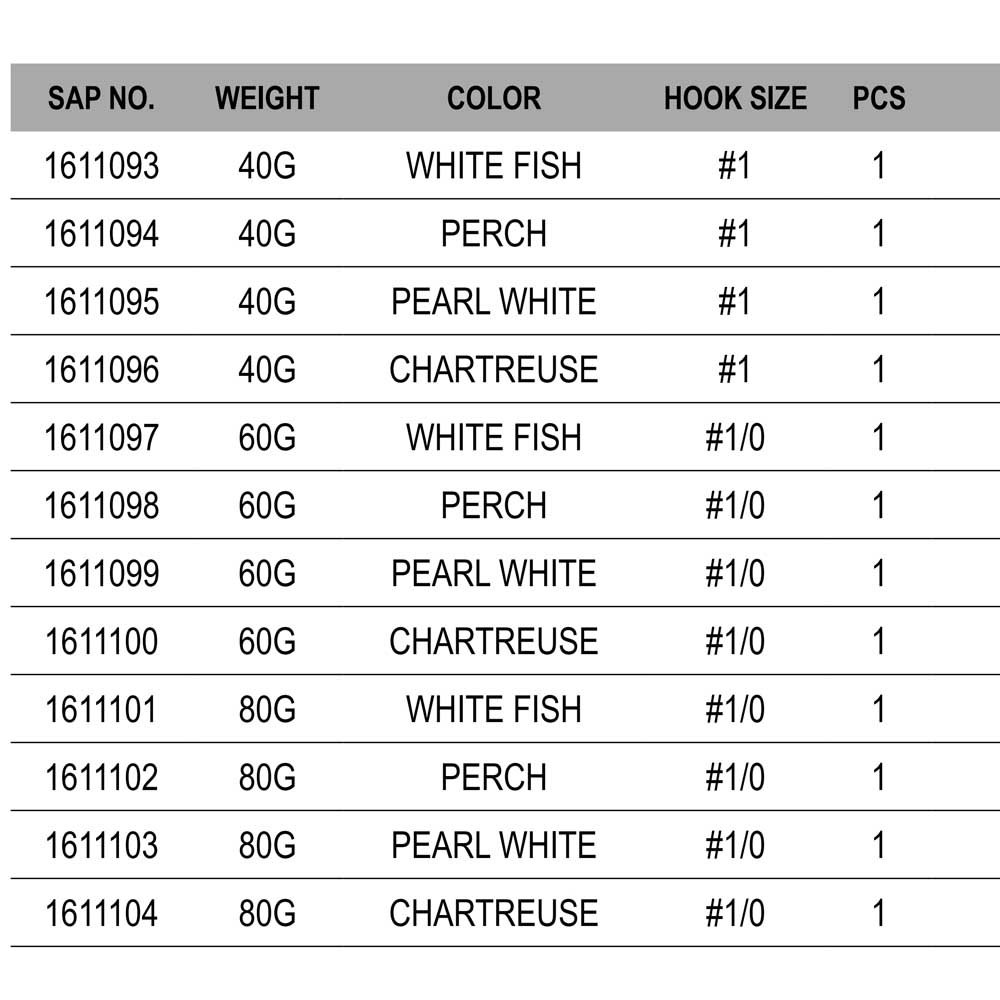Click the #1/0 hook size in row 1611102
This screenshot has height=1000, width=1000.
735,778
